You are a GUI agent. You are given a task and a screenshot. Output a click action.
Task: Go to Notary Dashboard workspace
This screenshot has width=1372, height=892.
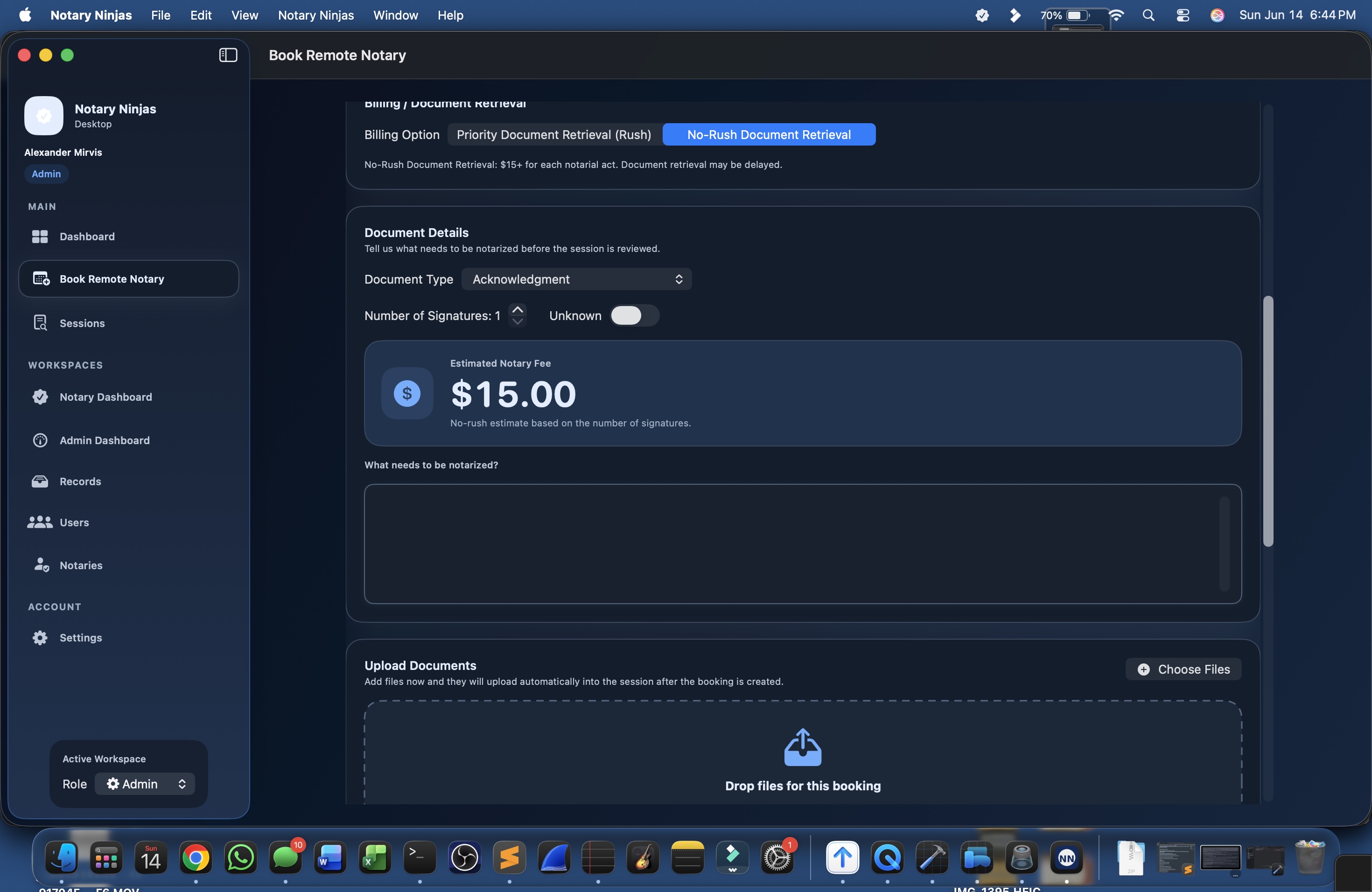coord(128,397)
